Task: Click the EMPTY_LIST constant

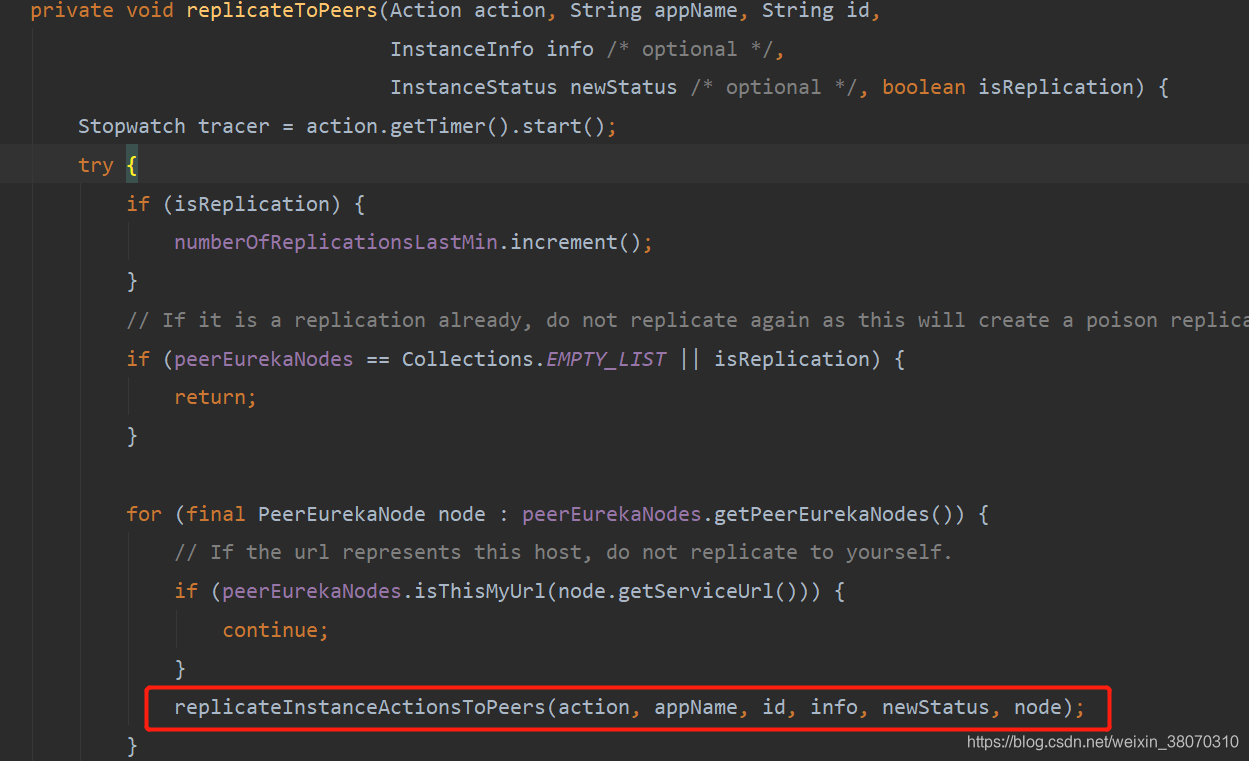Action: [606, 358]
